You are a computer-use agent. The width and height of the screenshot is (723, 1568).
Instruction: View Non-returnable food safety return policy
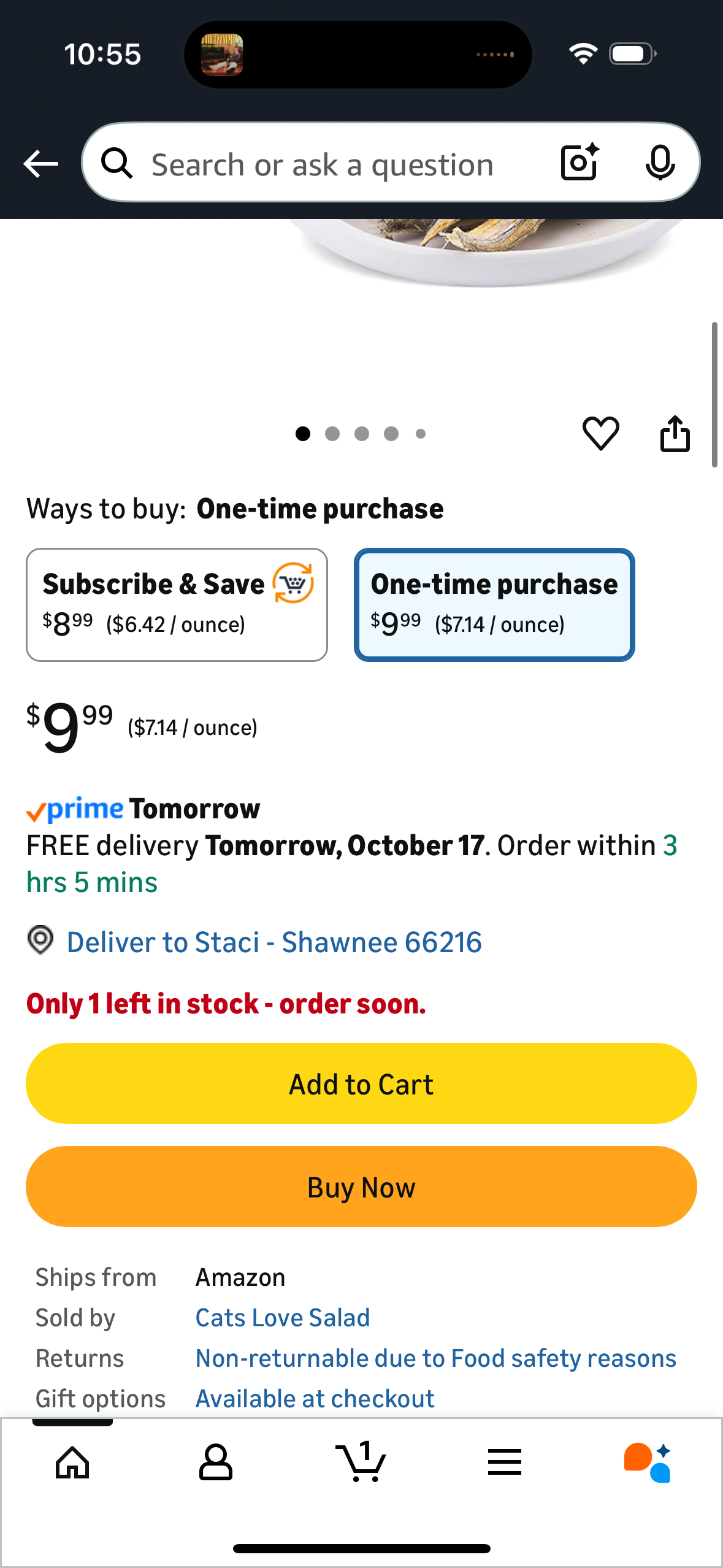[x=435, y=1358]
